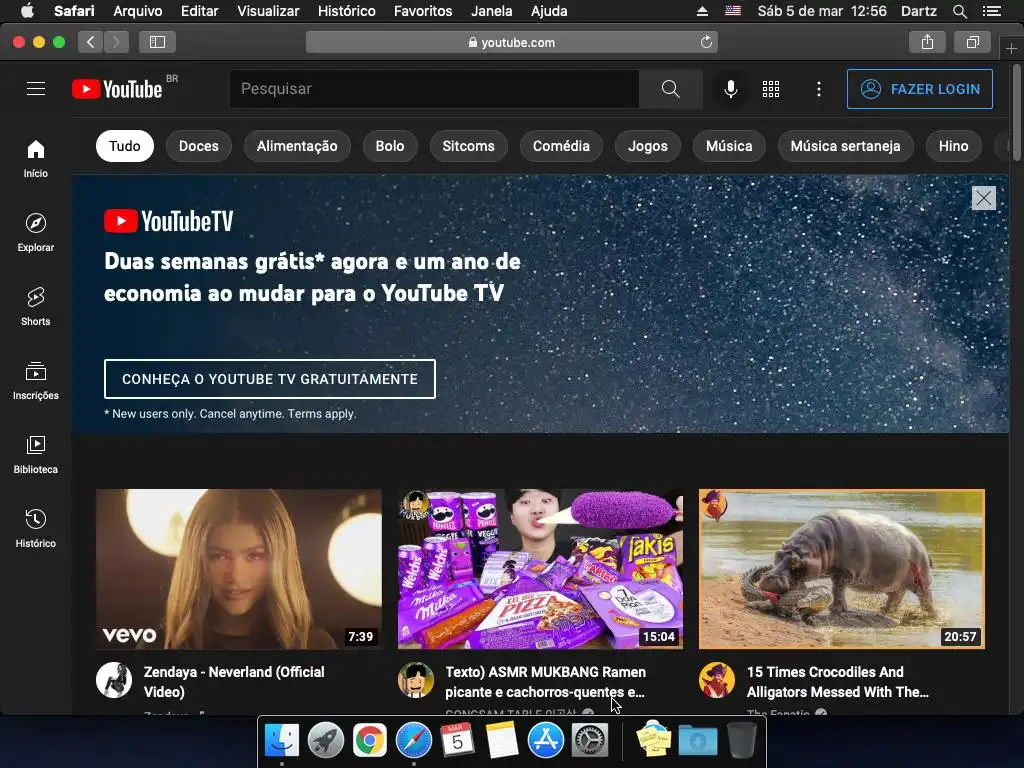Open Inscrições in sidebar
The image size is (1024, 768).
pyautogui.click(x=36, y=380)
